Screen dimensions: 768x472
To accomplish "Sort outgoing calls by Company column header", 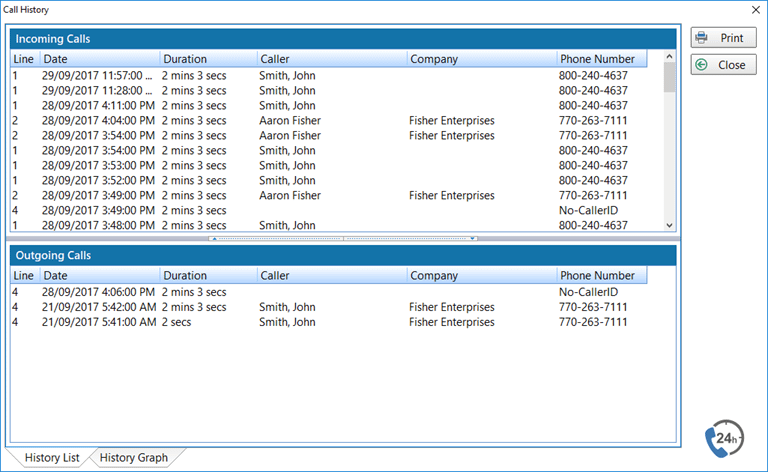I will pos(481,275).
